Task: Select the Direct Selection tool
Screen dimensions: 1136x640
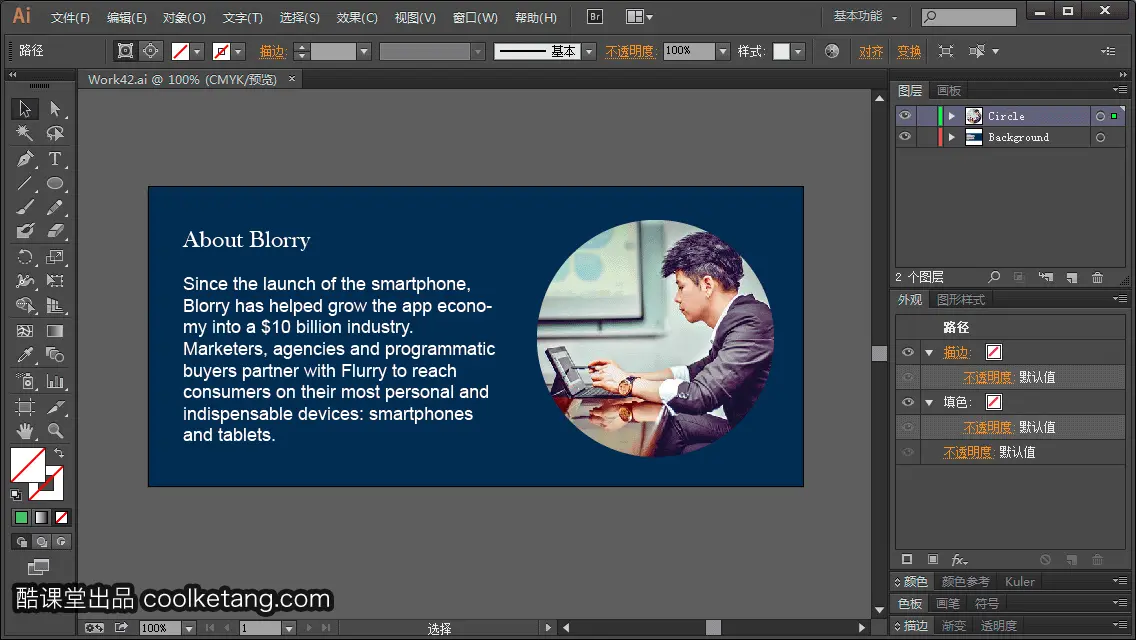Action: pyautogui.click(x=55, y=109)
